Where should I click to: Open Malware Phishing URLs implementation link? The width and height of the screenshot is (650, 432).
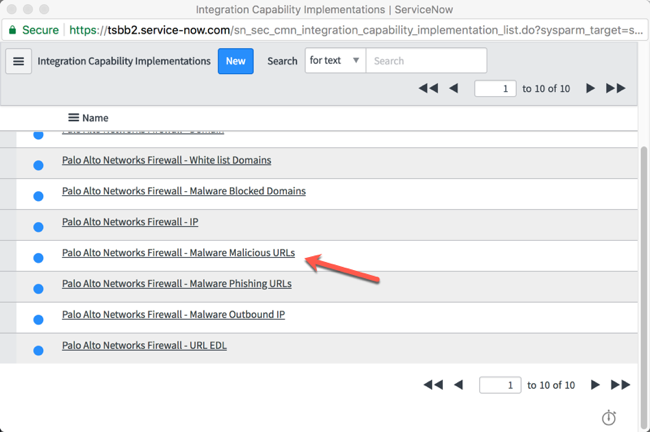pyautogui.click(x=177, y=284)
